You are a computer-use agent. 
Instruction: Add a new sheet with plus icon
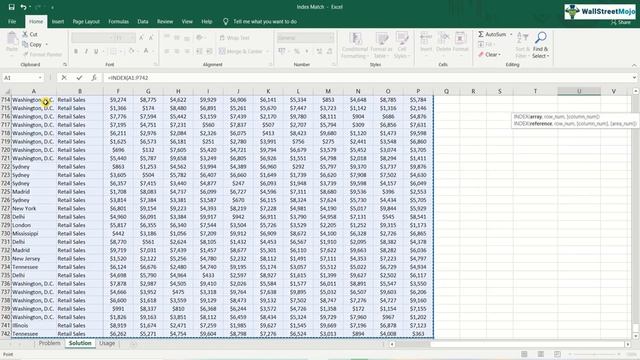pyautogui.click(x=133, y=344)
